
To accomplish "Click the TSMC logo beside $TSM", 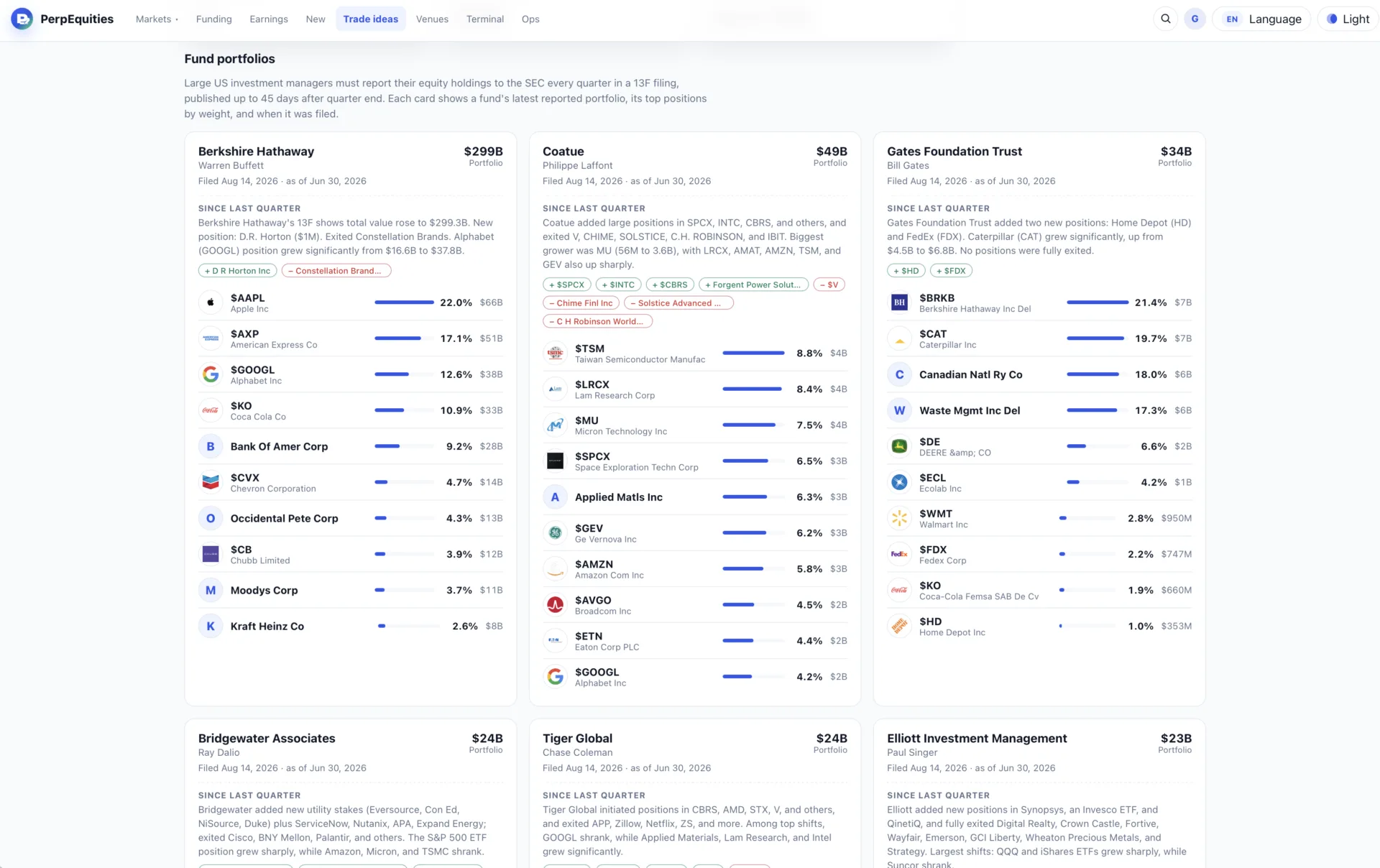I will click(555, 353).
